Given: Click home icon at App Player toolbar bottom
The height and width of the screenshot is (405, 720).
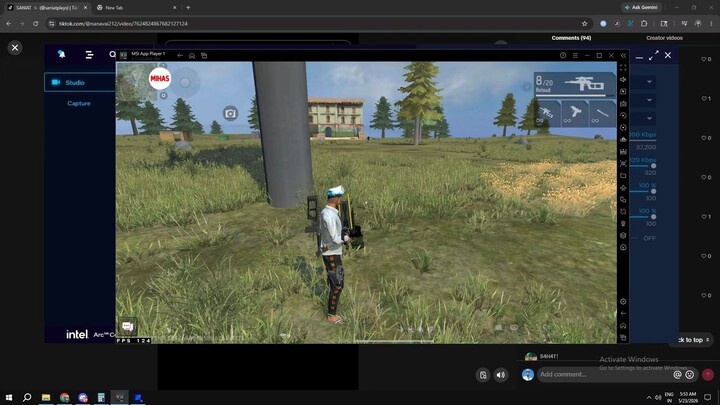Looking at the screenshot, I should pos(623,326).
